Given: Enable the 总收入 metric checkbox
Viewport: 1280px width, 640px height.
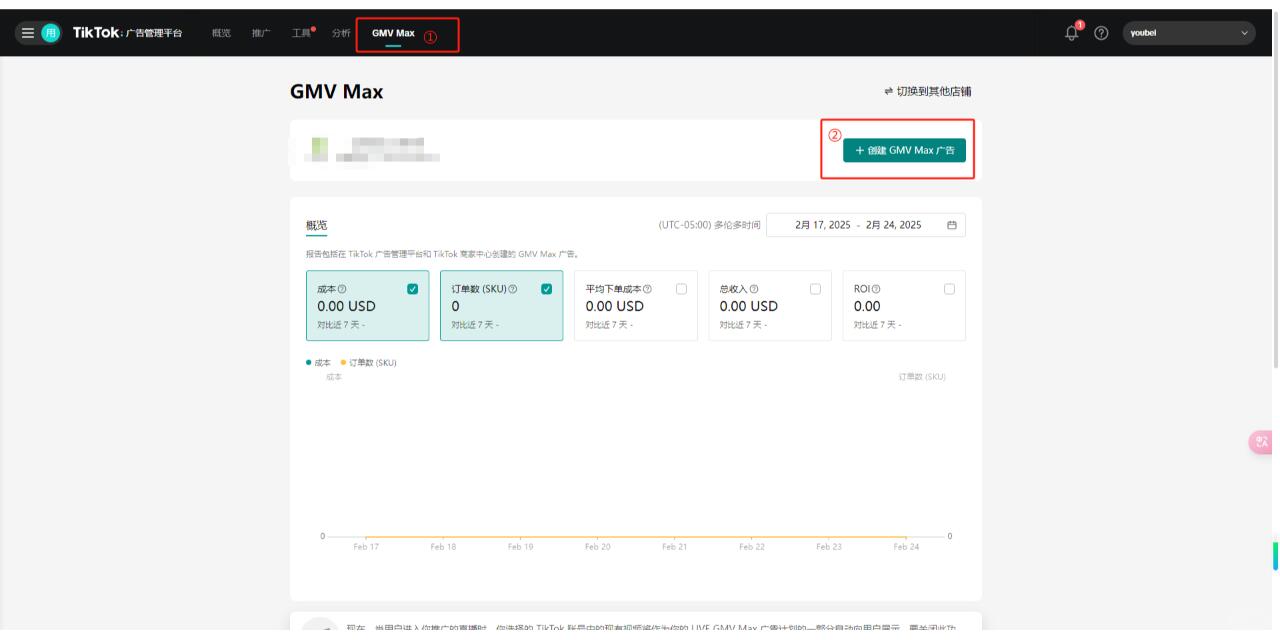Looking at the screenshot, I should point(815,289).
